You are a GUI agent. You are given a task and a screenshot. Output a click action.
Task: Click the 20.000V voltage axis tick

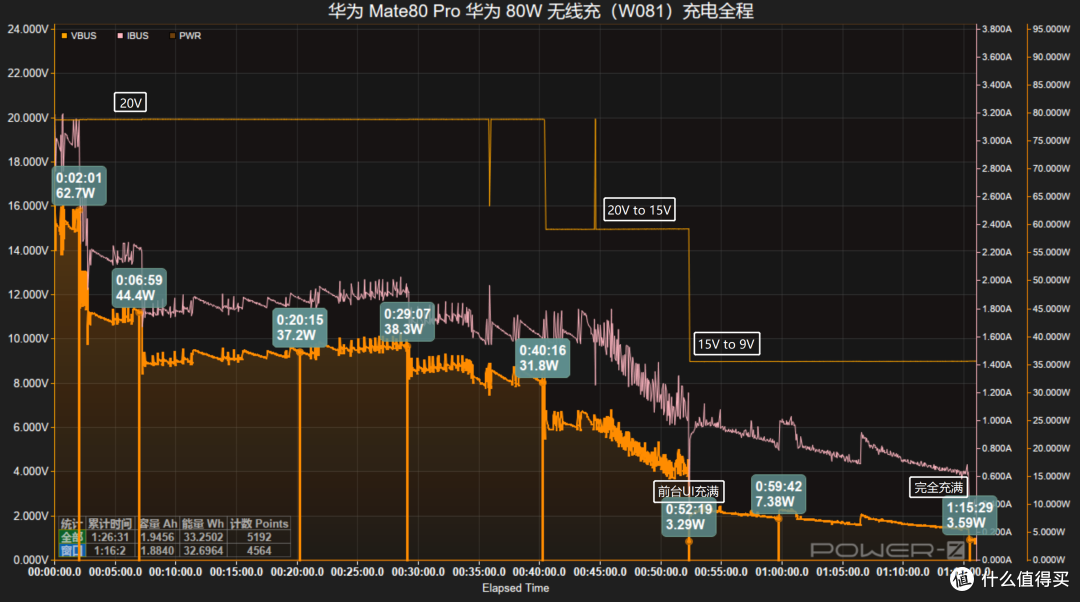[x=28, y=118]
